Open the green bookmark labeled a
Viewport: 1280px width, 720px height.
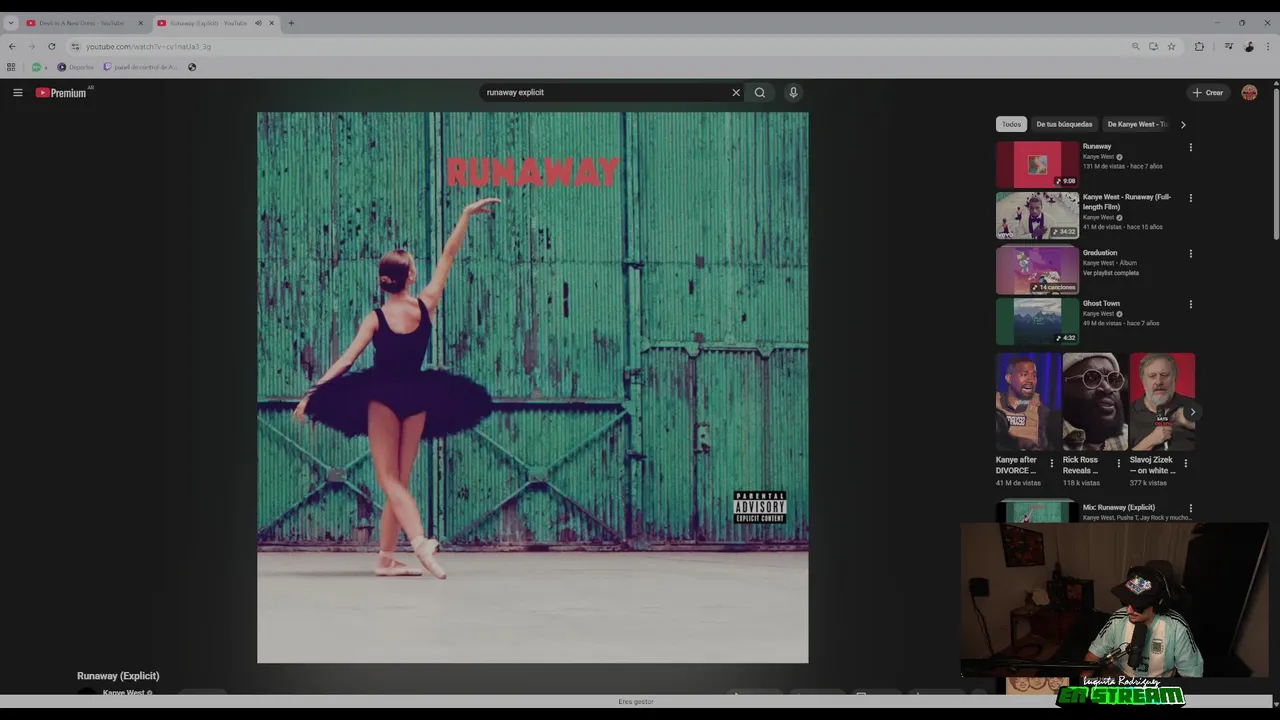(39, 67)
